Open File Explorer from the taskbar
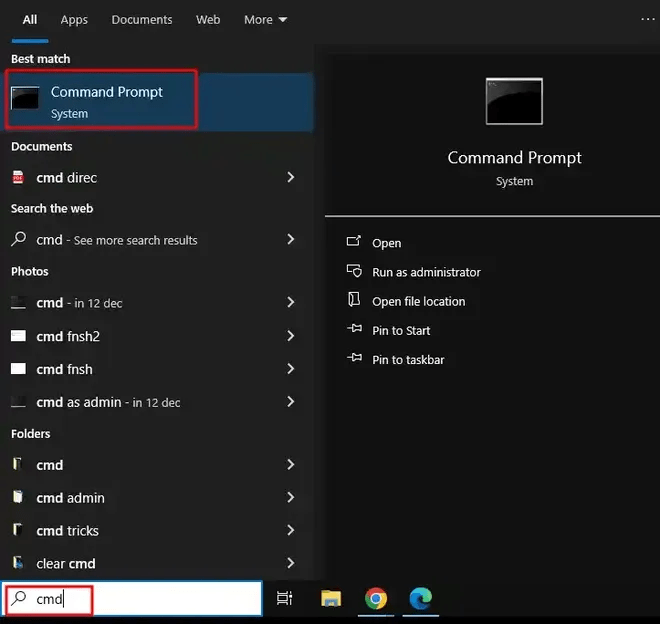This screenshot has height=624, width=660. pos(331,598)
